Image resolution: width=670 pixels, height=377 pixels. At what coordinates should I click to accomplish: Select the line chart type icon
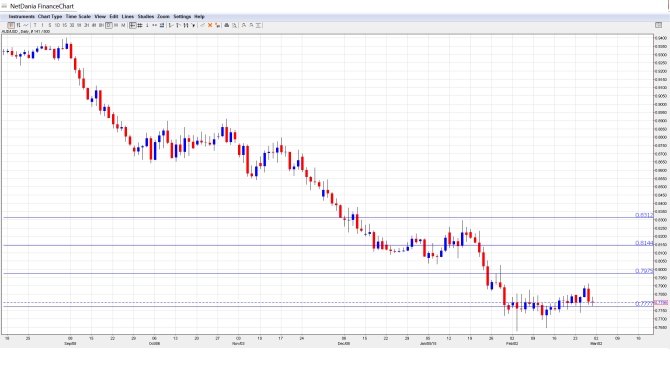[x=26, y=26]
